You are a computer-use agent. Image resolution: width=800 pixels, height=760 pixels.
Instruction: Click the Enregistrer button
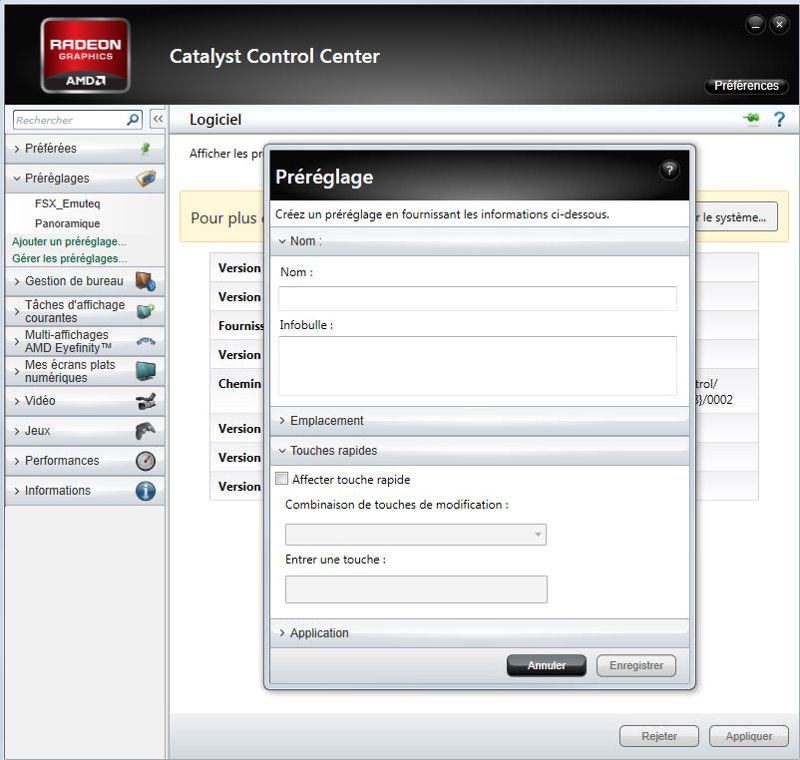(x=636, y=665)
